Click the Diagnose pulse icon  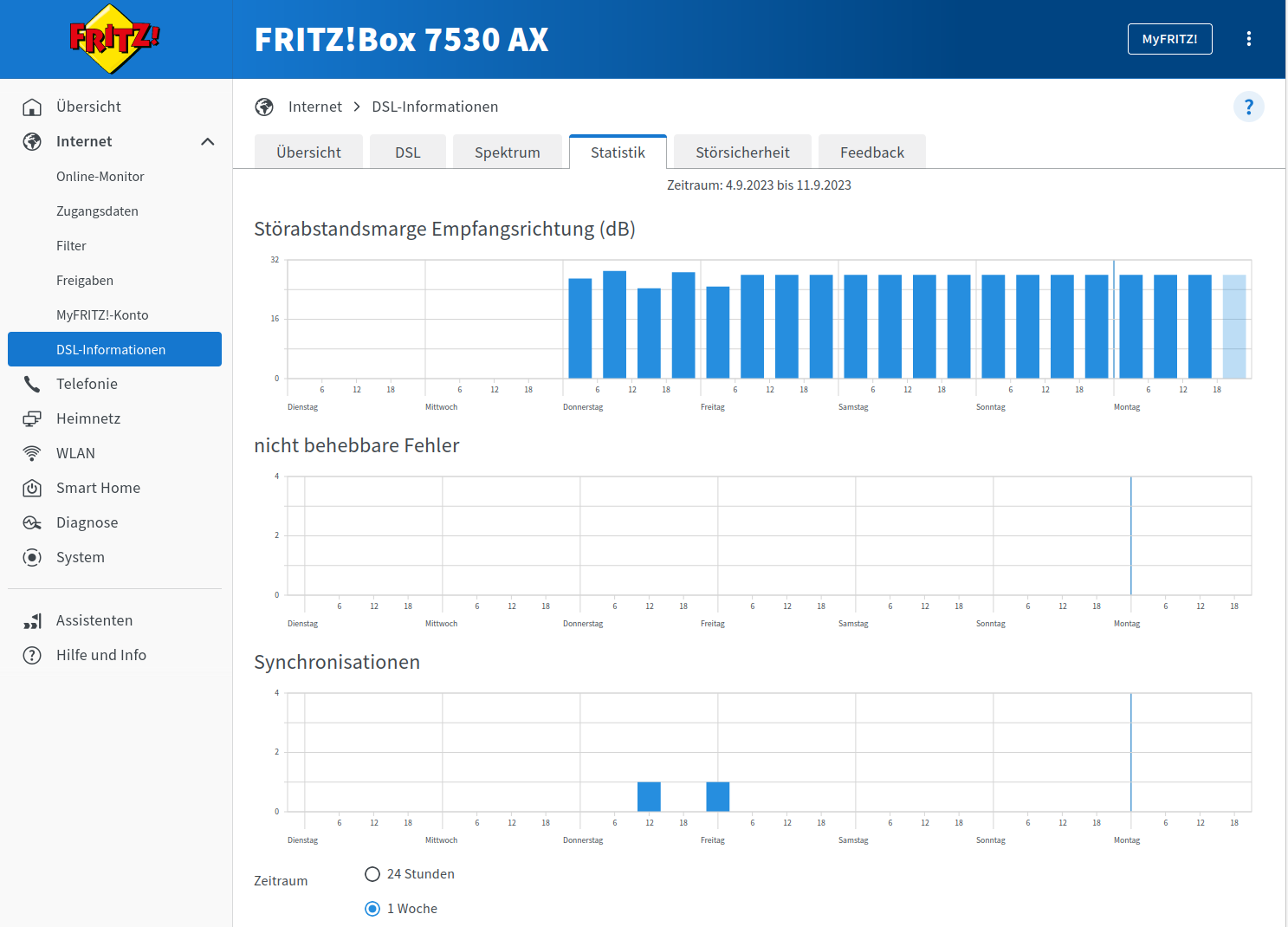click(32, 522)
